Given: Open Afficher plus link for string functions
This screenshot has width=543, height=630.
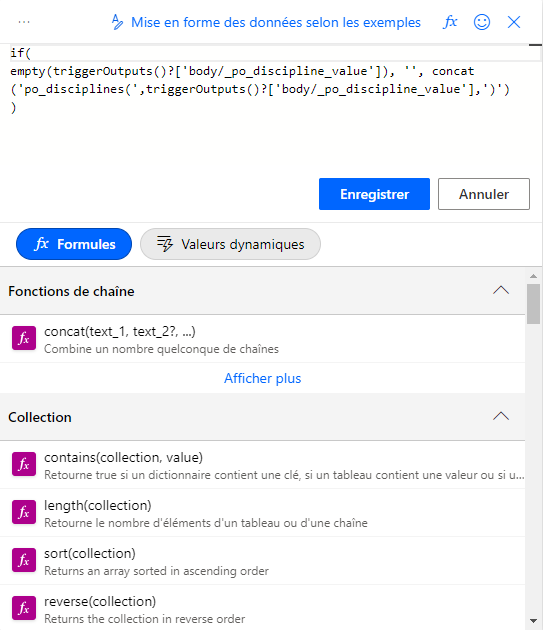Looking at the screenshot, I should (262, 378).
